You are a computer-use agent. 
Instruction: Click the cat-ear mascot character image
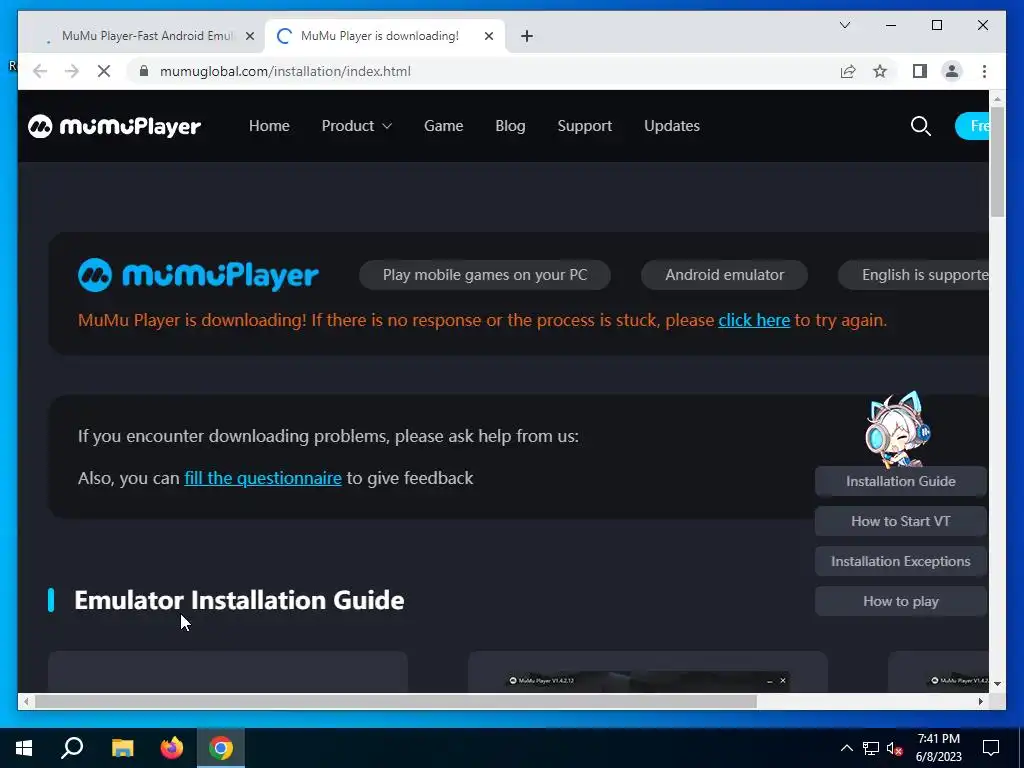click(898, 429)
